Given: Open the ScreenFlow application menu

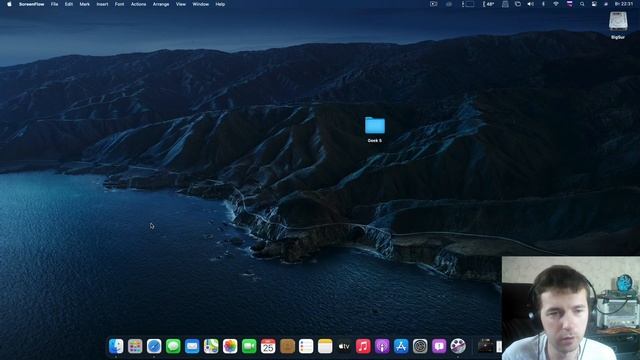Looking at the screenshot, I should click(x=31, y=4).
